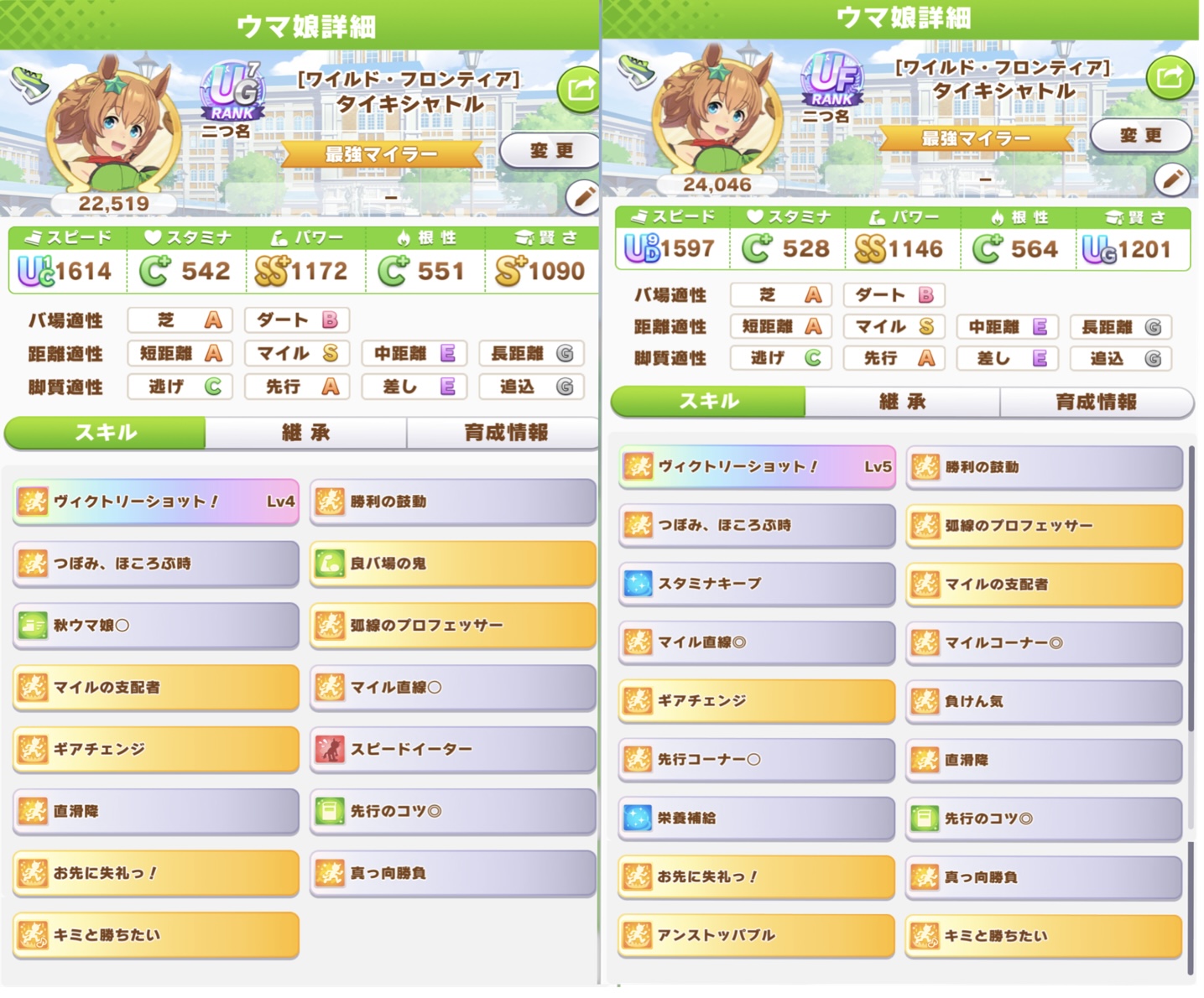
Task: Click the pencil edit icon on left panel
Action: pyautogui.click(x=581, y=197)
